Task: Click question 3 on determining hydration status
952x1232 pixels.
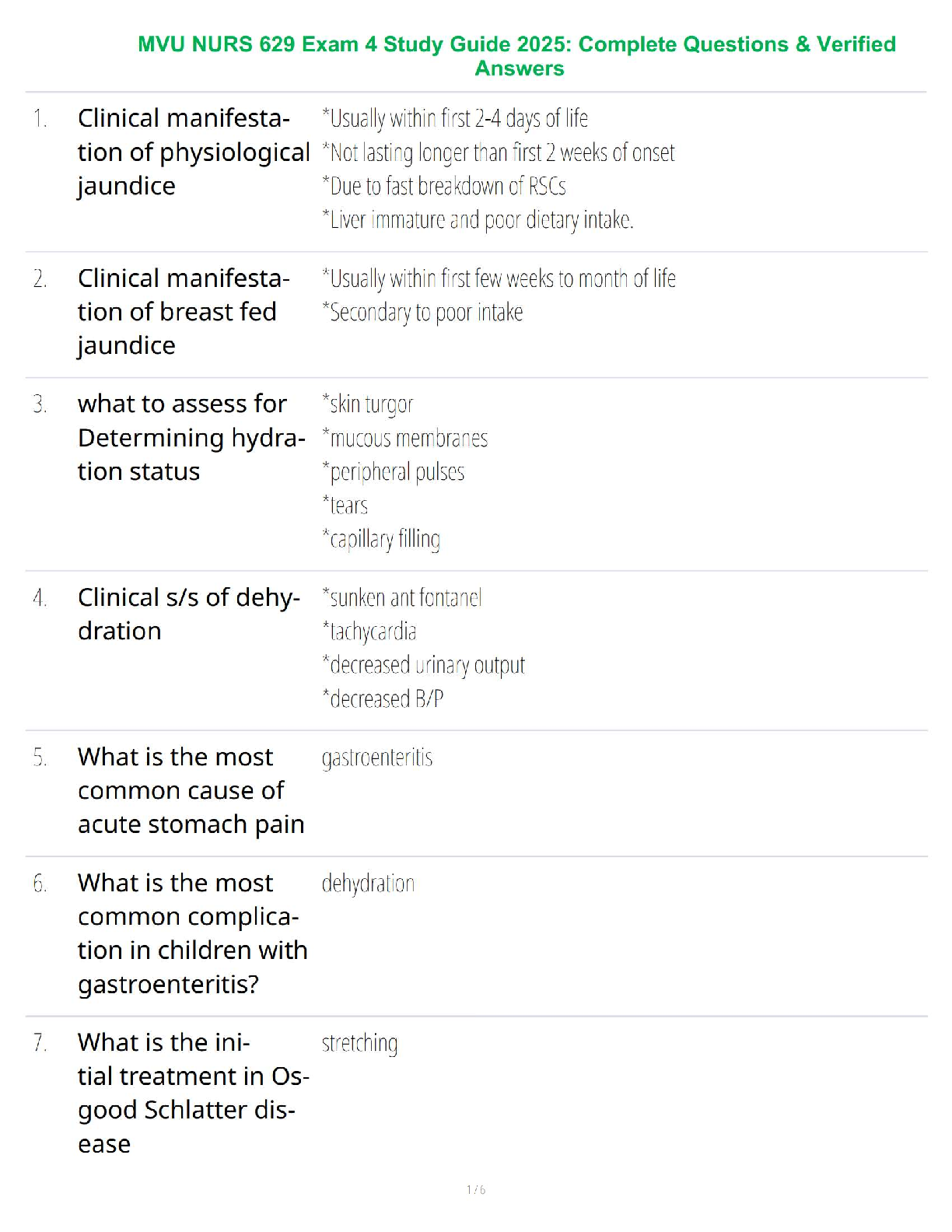Action: click(191, 438)
